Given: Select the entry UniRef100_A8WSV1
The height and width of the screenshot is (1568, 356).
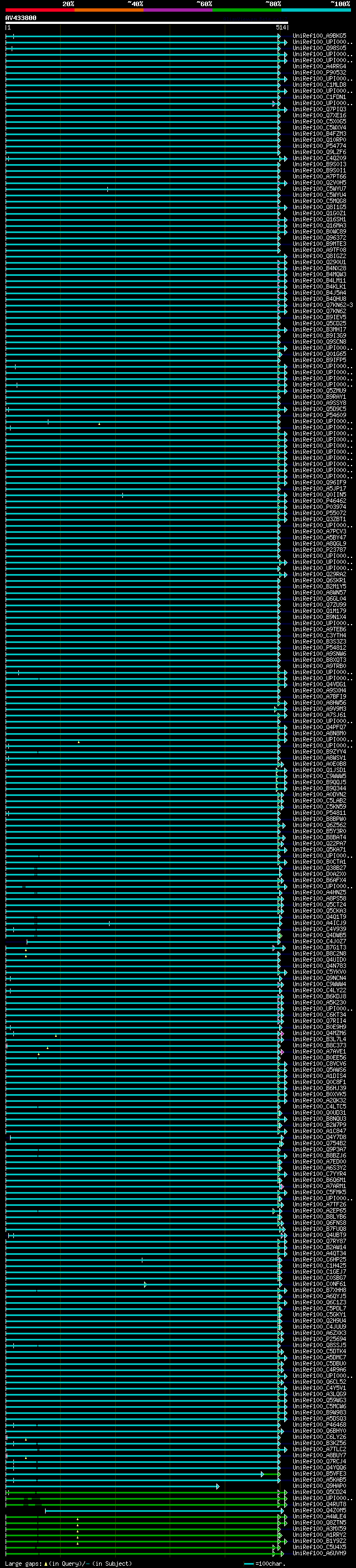Looking at the screenshot, I should point(319,758).
